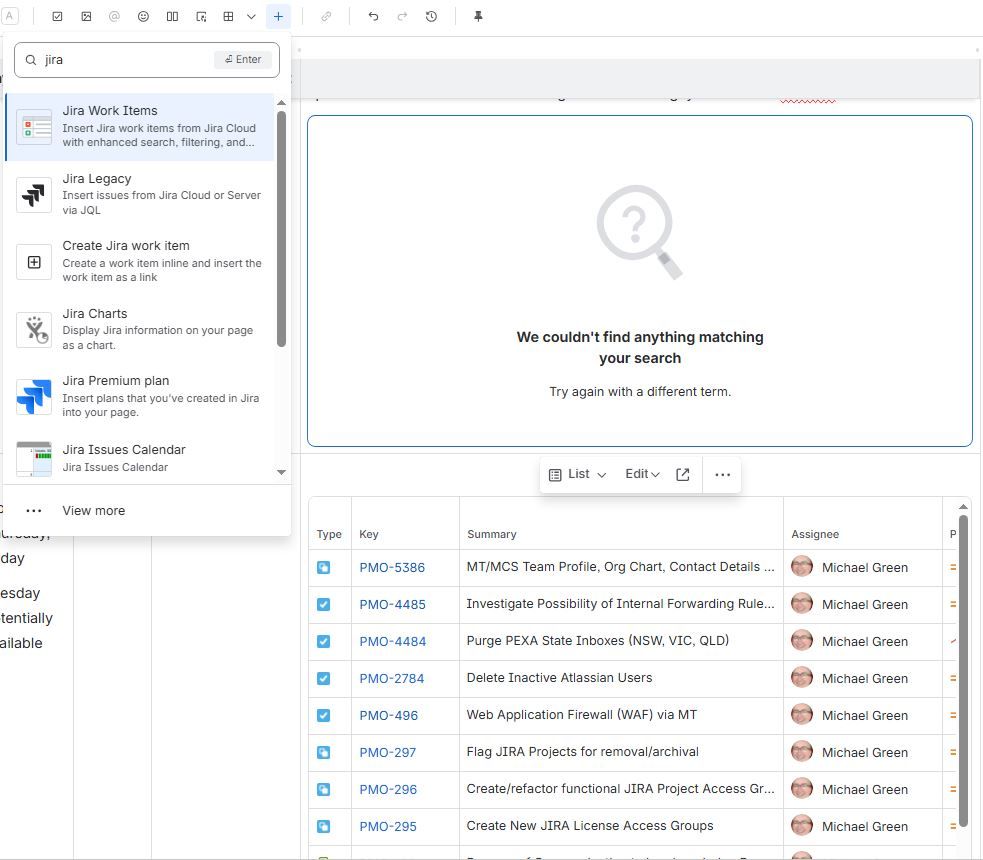Click summary 'Web Application Firewall (WAF) via MT'

581,715
